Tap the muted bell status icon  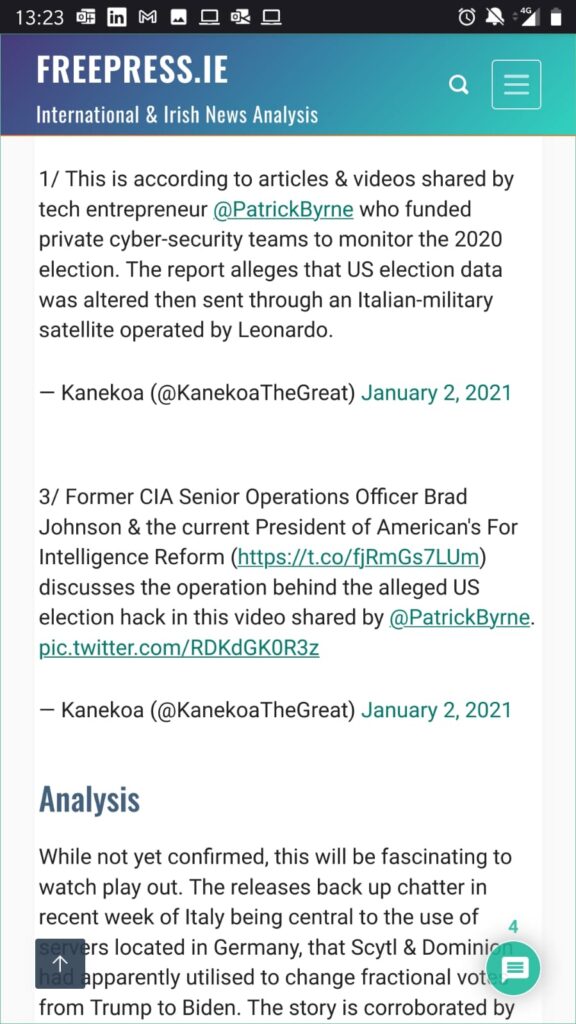point(494,18)
